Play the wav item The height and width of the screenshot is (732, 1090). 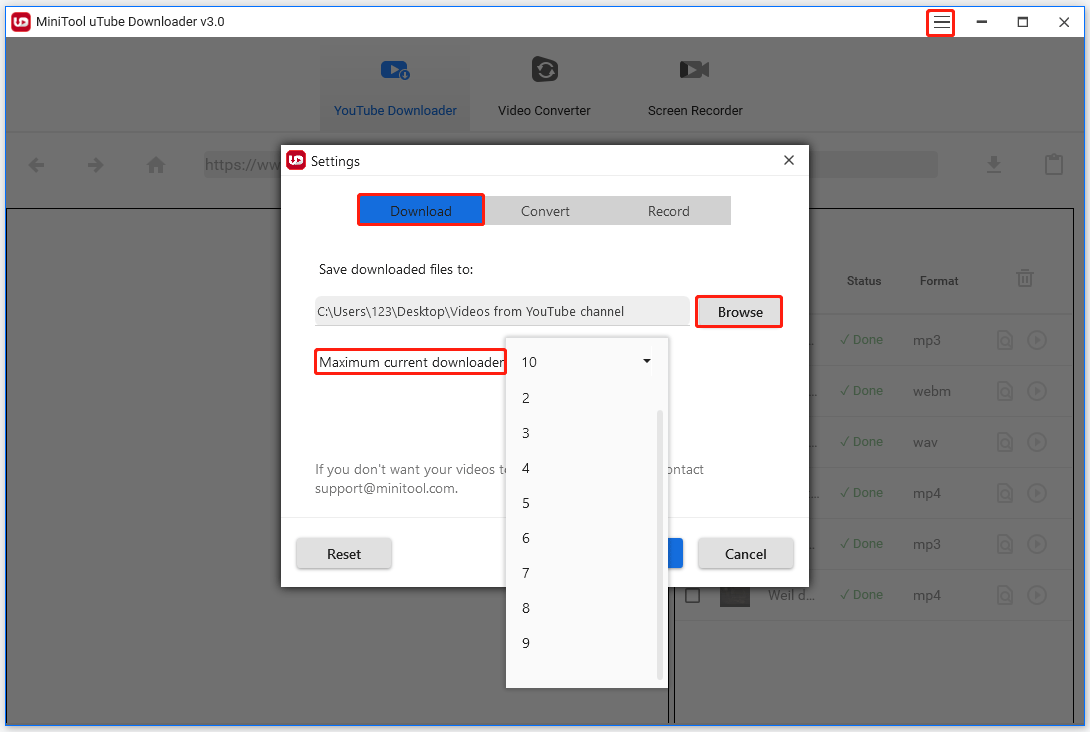coord(1036,442)
